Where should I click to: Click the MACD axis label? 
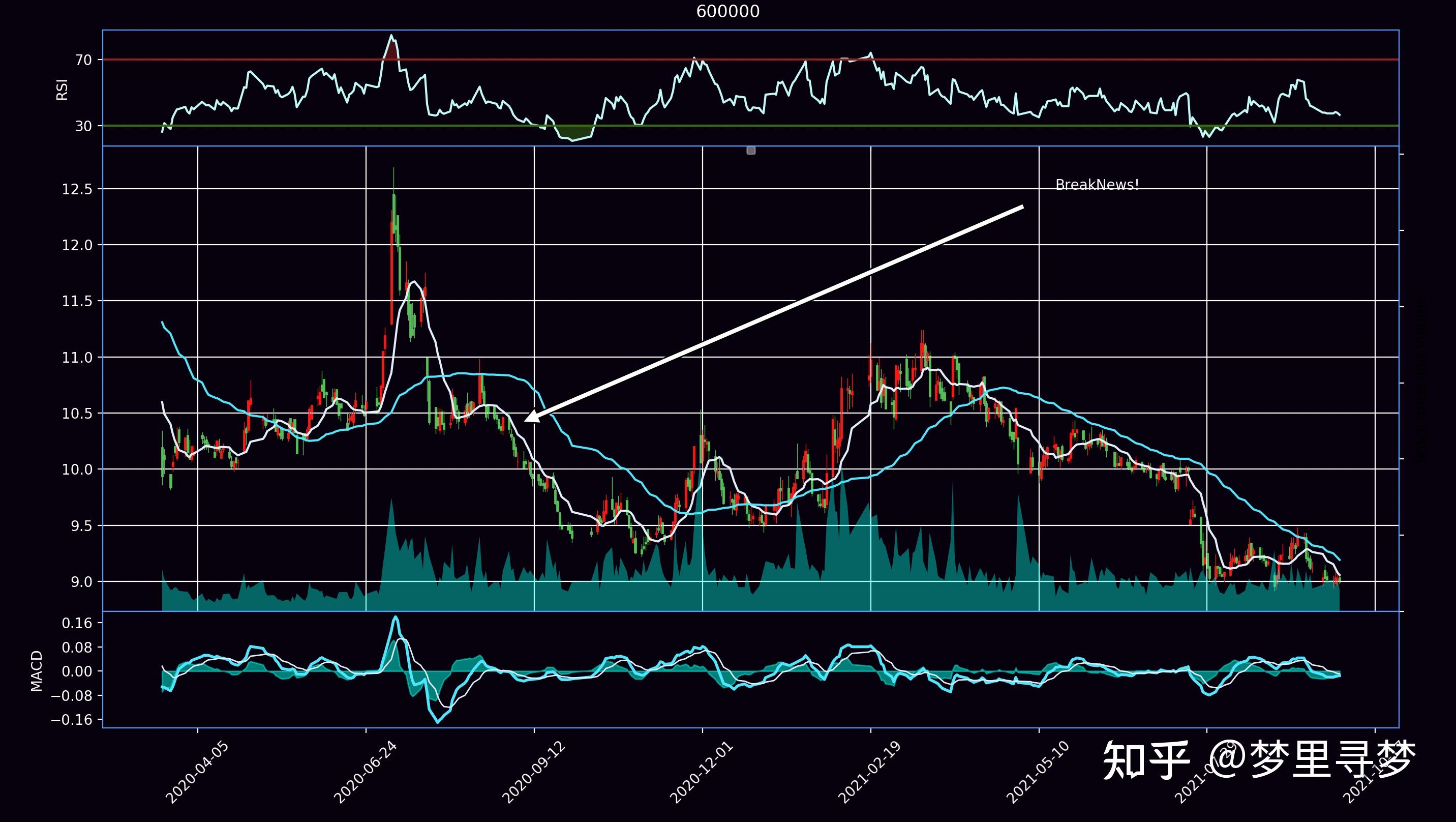point(37,671)
